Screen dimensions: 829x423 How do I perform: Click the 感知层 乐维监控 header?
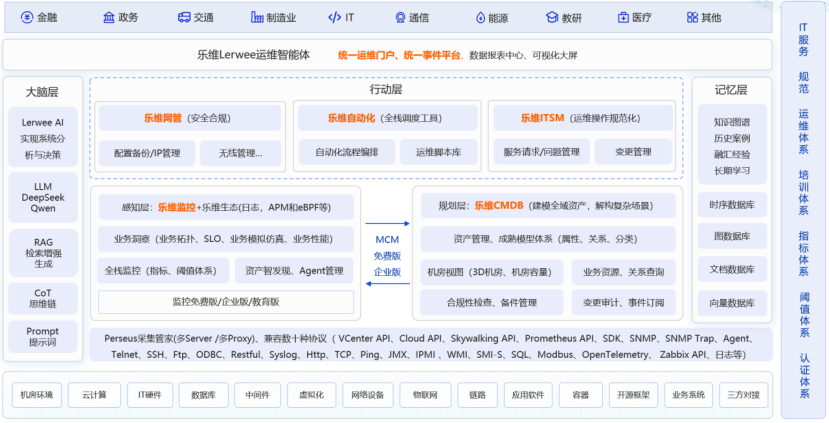point(226,207)
